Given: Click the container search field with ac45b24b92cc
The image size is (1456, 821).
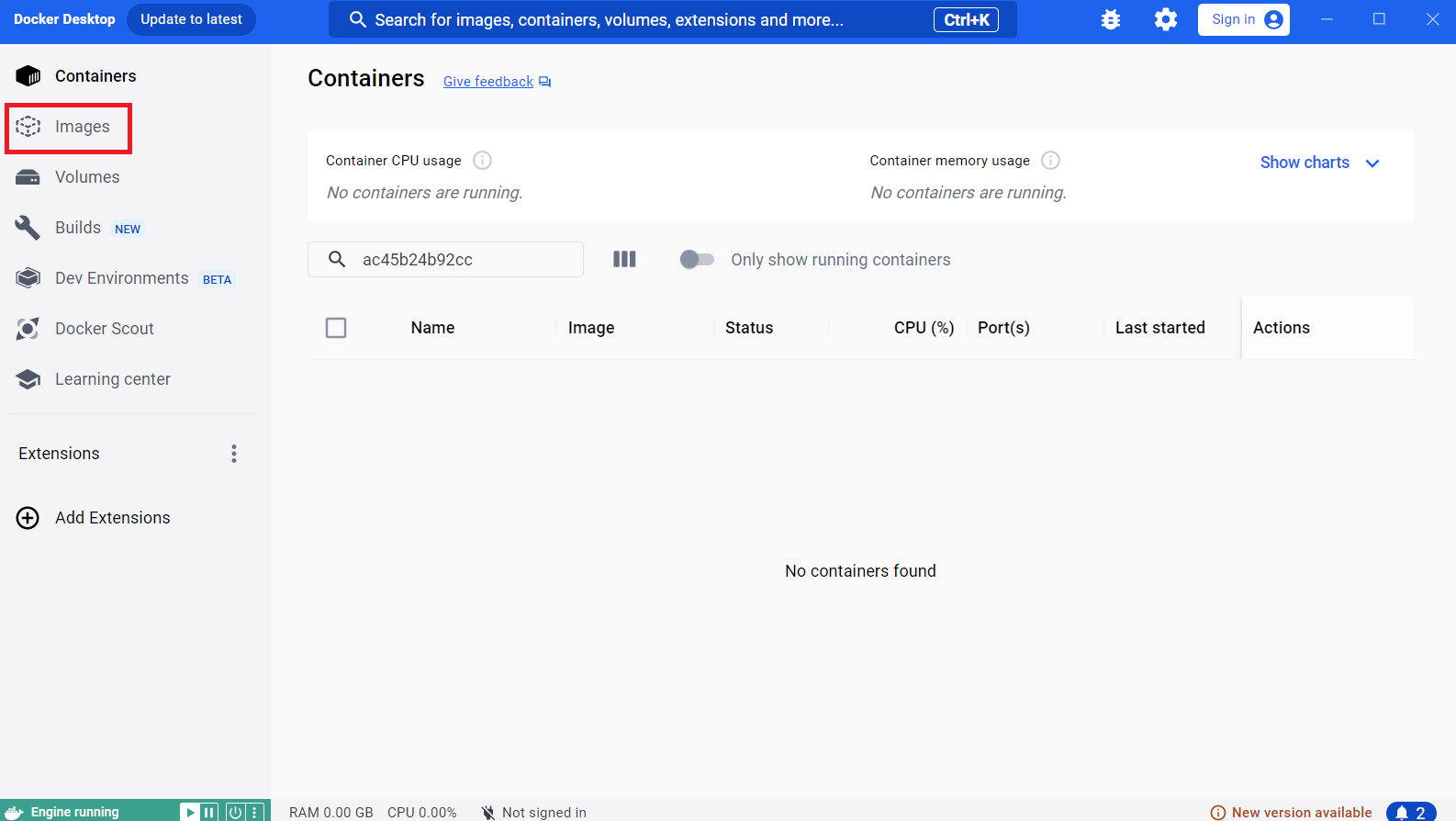Looking at the screenshot, I should [445, 260].
